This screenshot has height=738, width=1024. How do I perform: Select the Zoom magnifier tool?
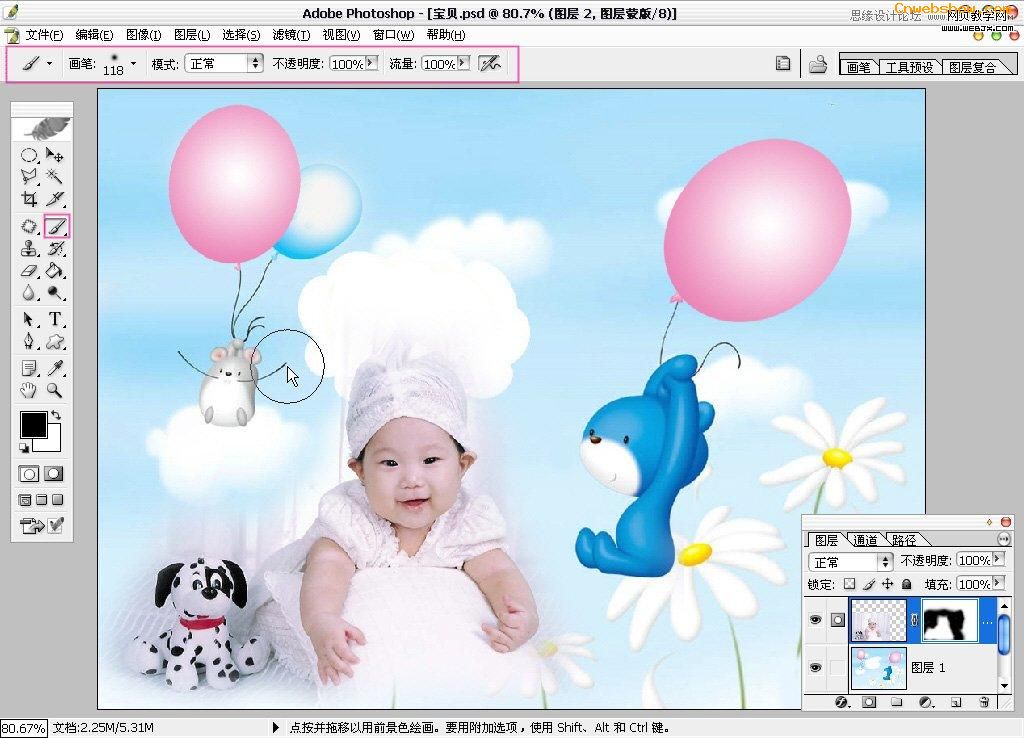[x=55, y=391]
